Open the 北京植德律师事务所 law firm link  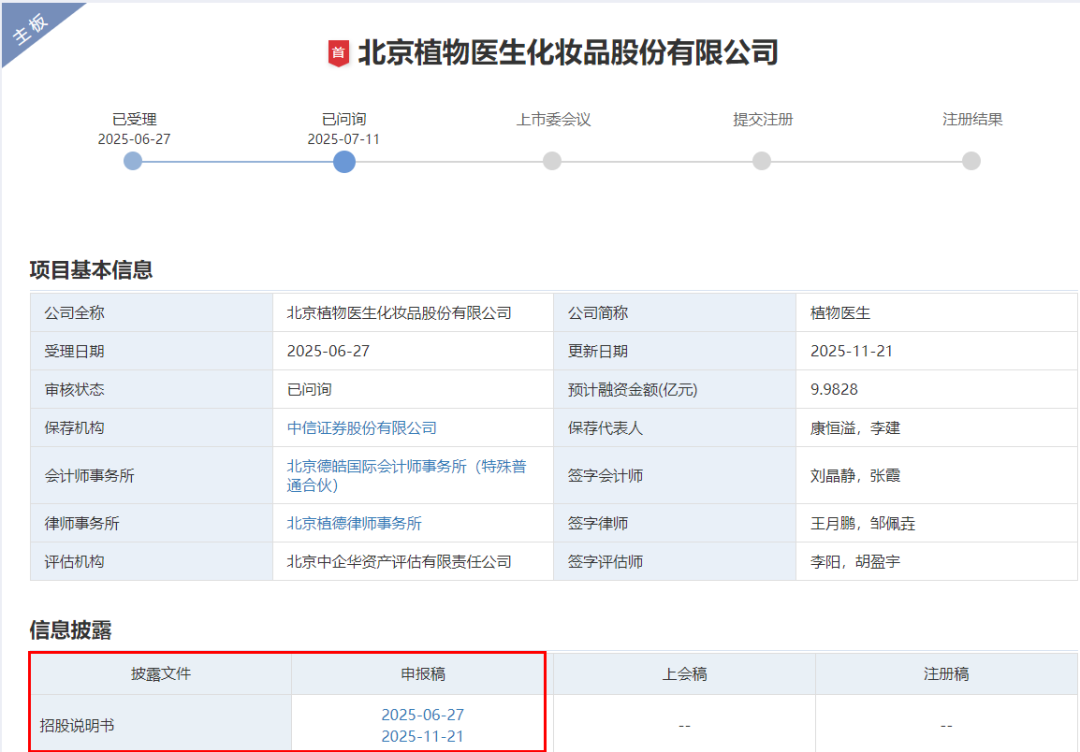pos(354,523)
